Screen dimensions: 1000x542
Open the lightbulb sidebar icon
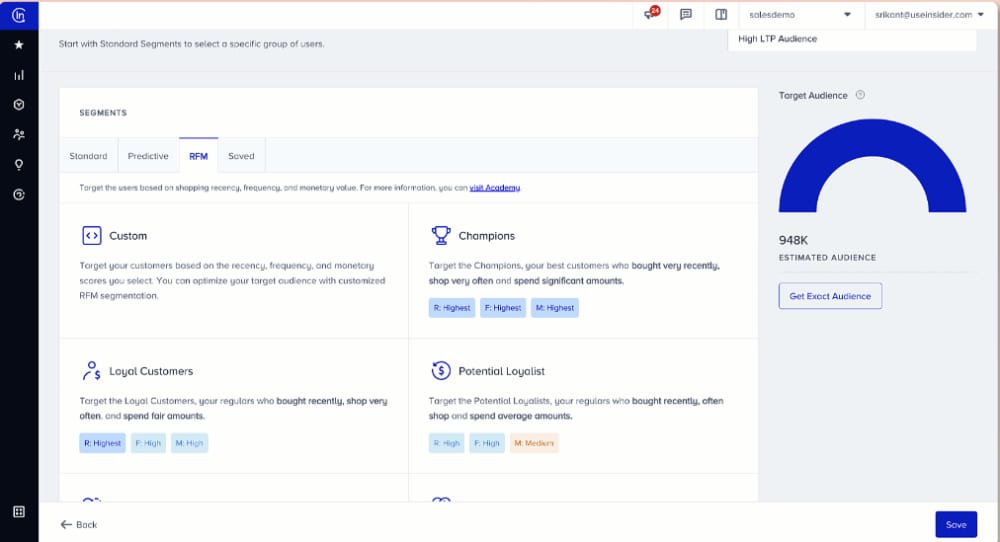[18, 165]
